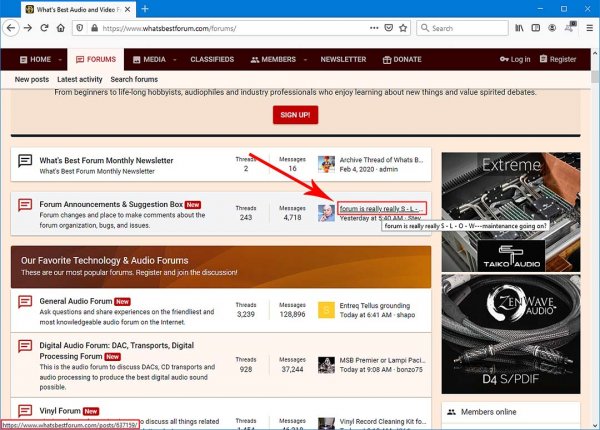
Task: Open a new tab with plus button
Action: tap(145, 9)
